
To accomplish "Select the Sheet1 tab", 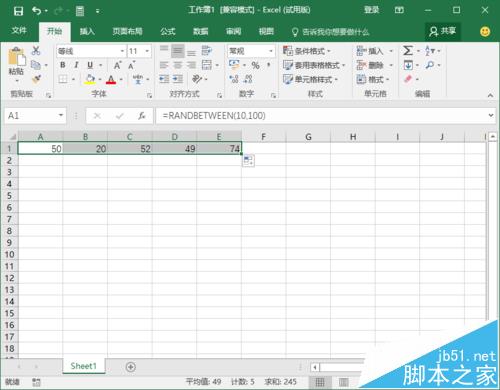I will coord(83,366).
